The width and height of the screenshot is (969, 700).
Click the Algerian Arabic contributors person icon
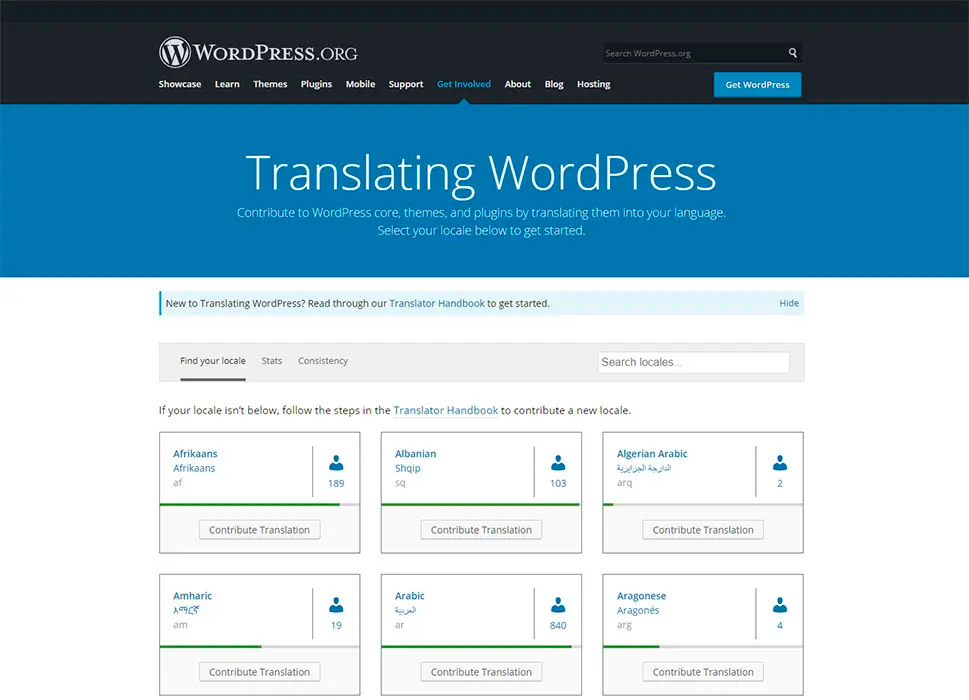(x=780, y=464)
